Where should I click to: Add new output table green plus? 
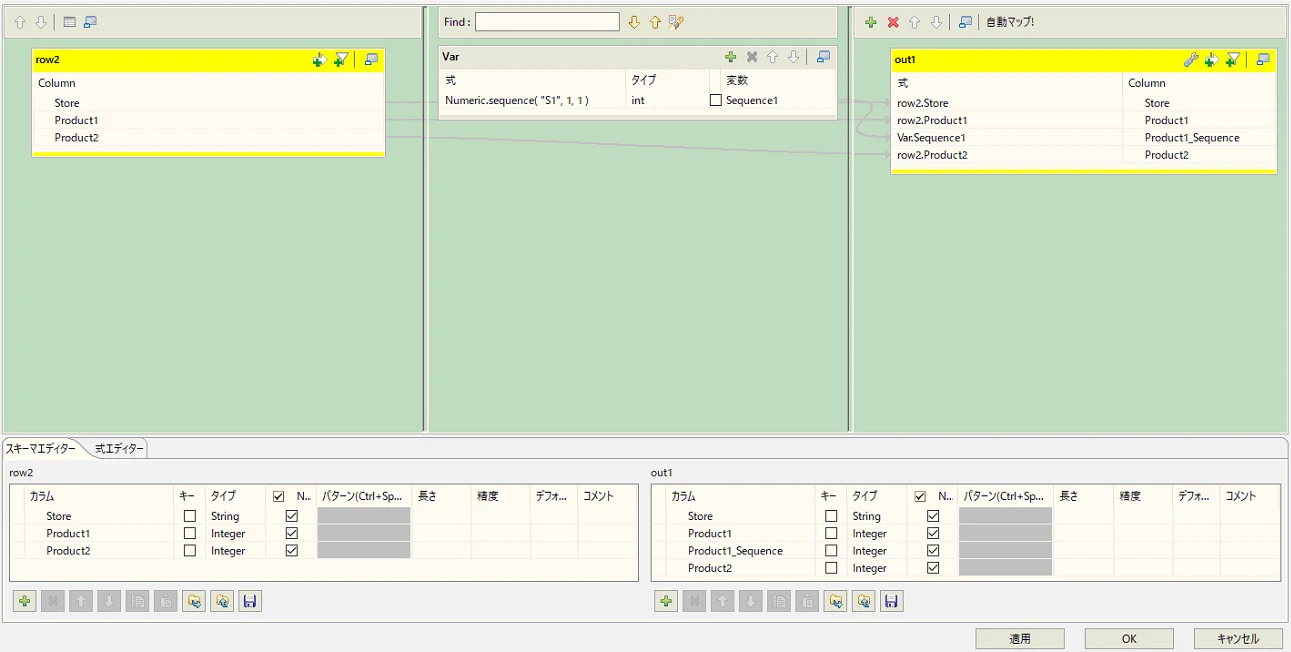(x=871, y=22)
